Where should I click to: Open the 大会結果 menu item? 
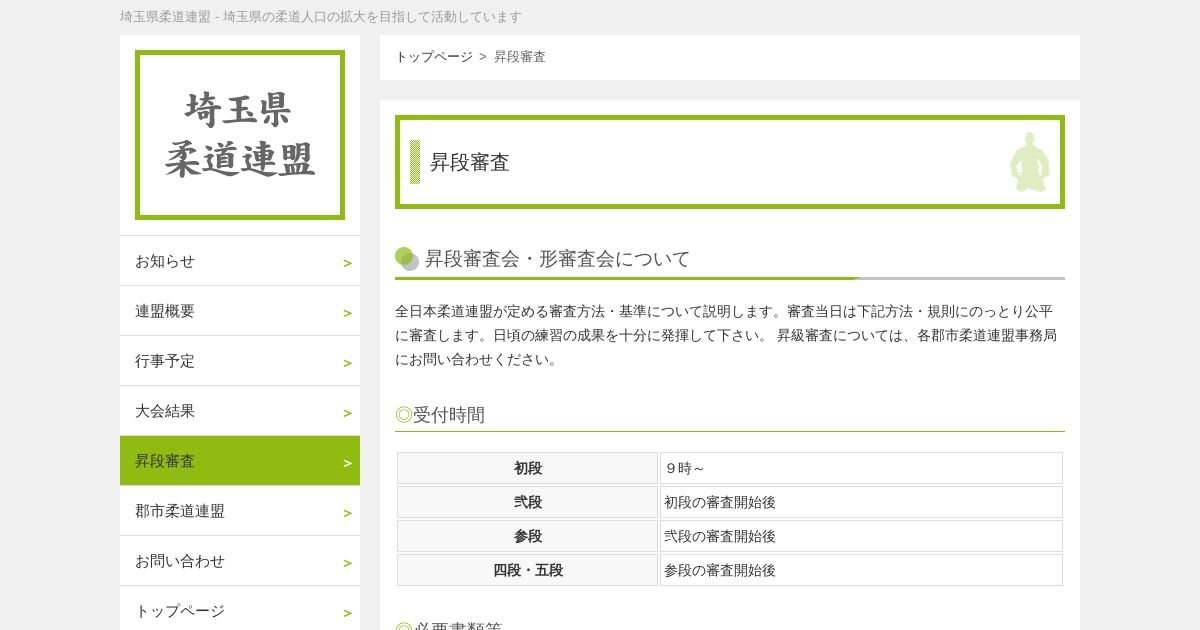coord(240,411)
